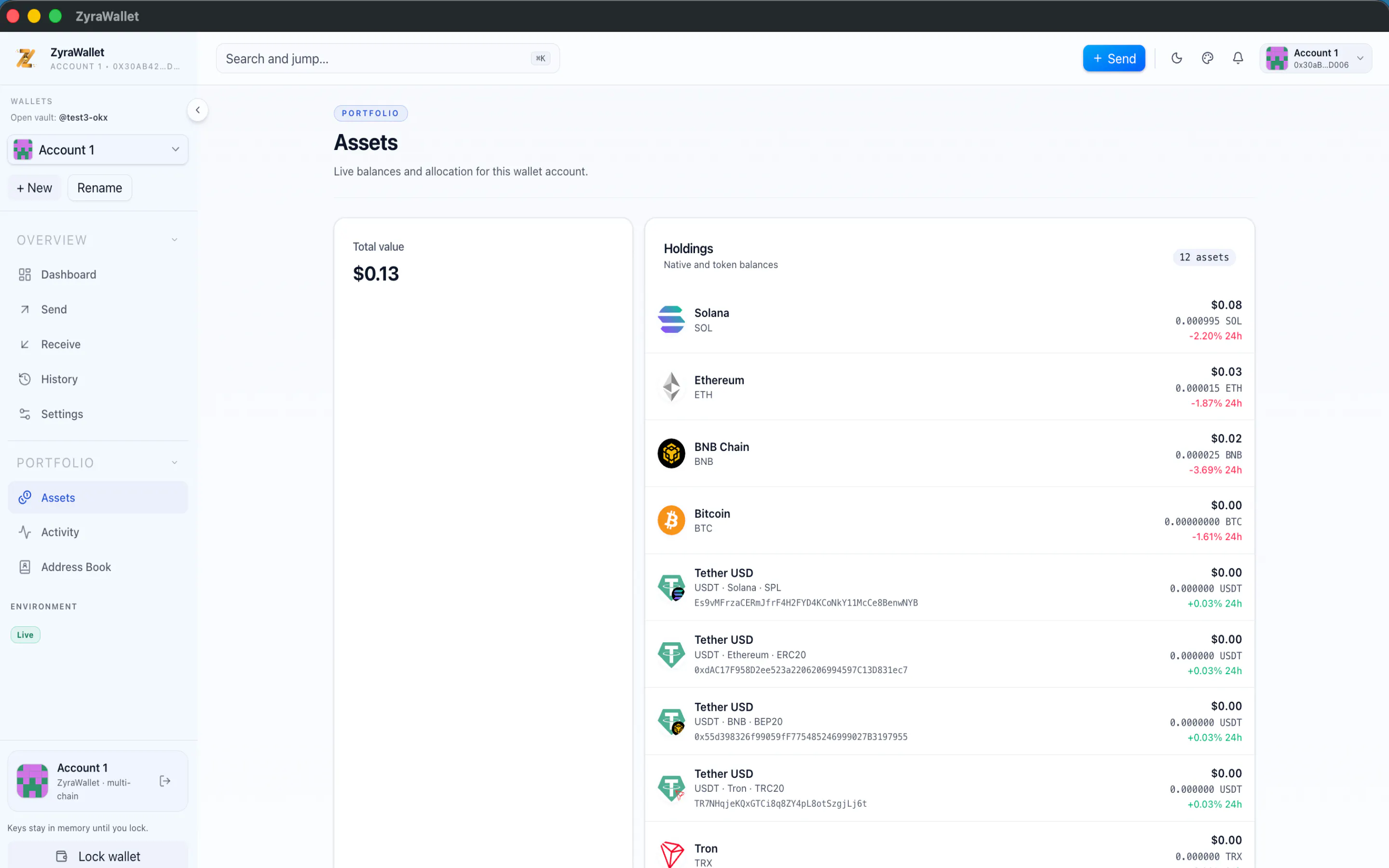Click the Ethereum logo icon
This screenshot has width=1389, height=868.
(671, 386)
